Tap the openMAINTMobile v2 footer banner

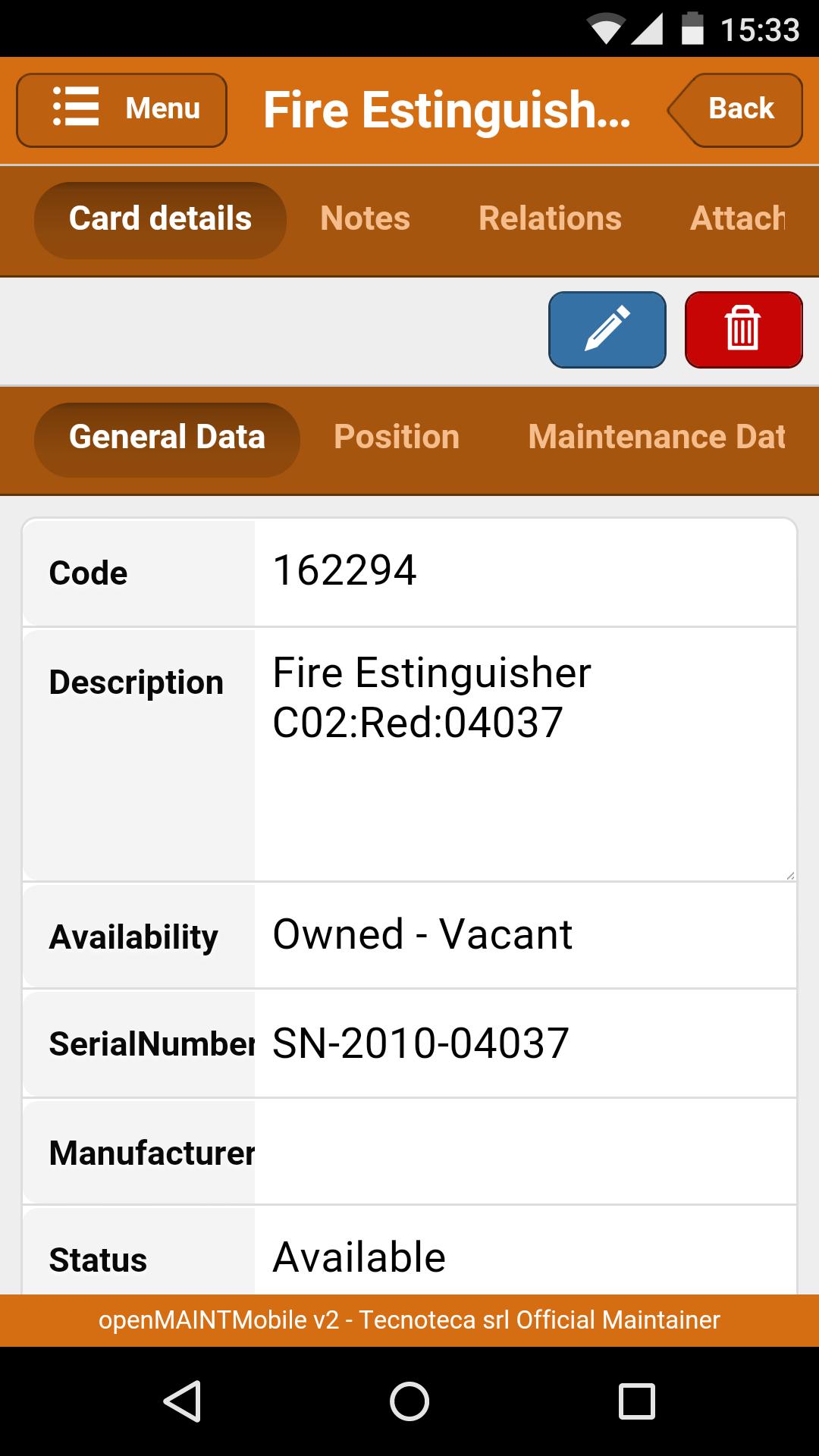click(x=409, y=1320)
